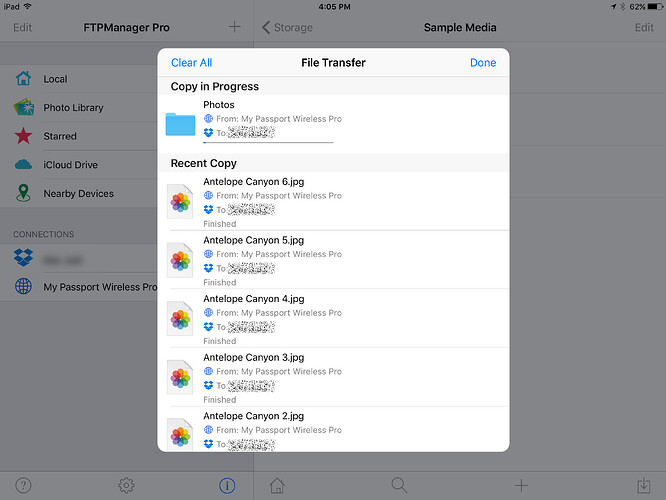
Task: Click the iCloud Drive label
Action: 71,165
